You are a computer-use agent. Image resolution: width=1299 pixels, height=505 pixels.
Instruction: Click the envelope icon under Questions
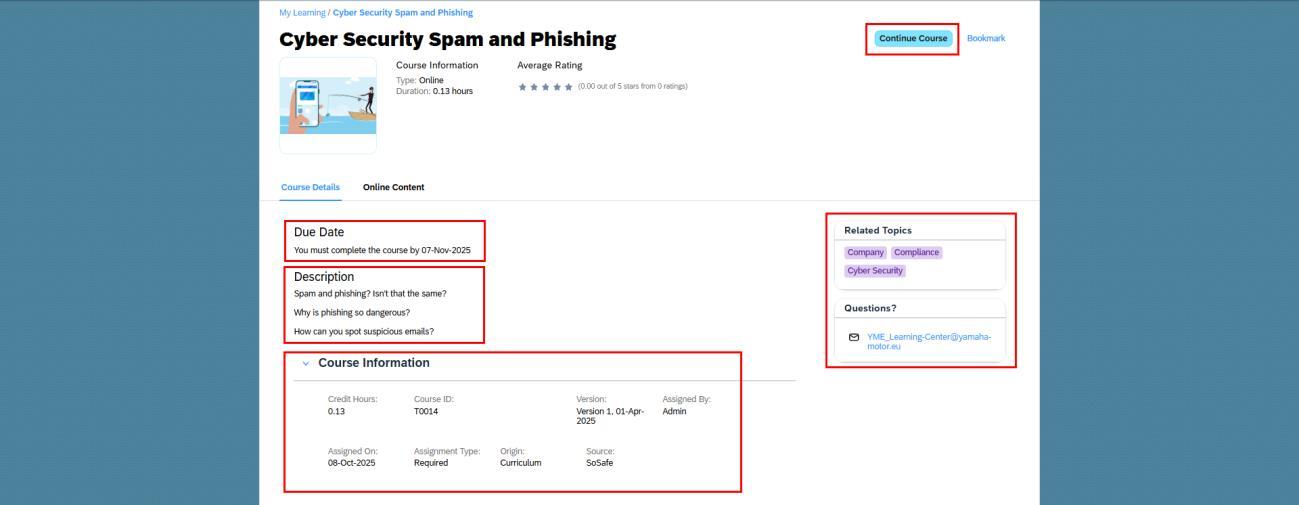pyautogui.click(x=853, y=337)
